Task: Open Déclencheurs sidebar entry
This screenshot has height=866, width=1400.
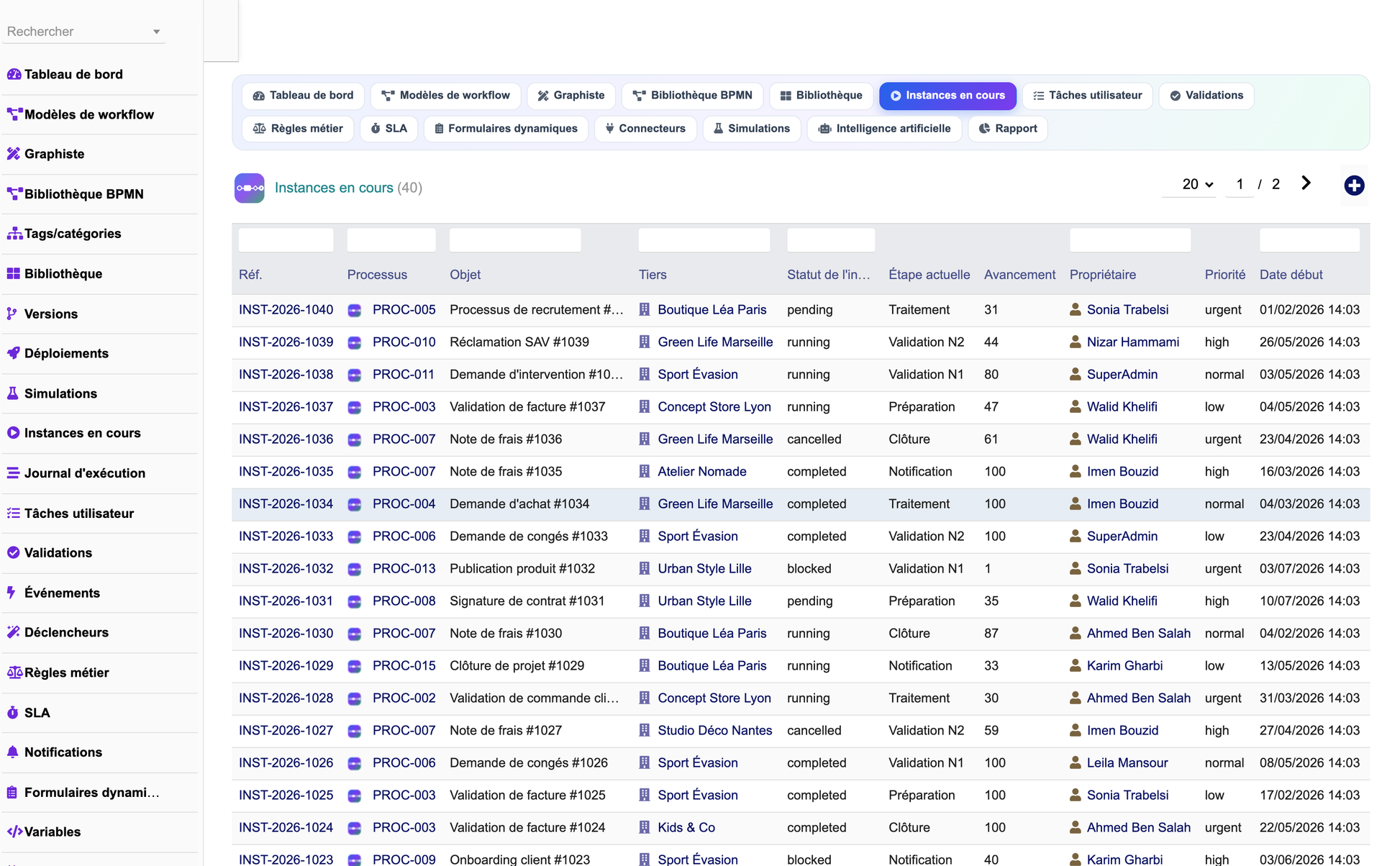Action: [x=58, y=632]
